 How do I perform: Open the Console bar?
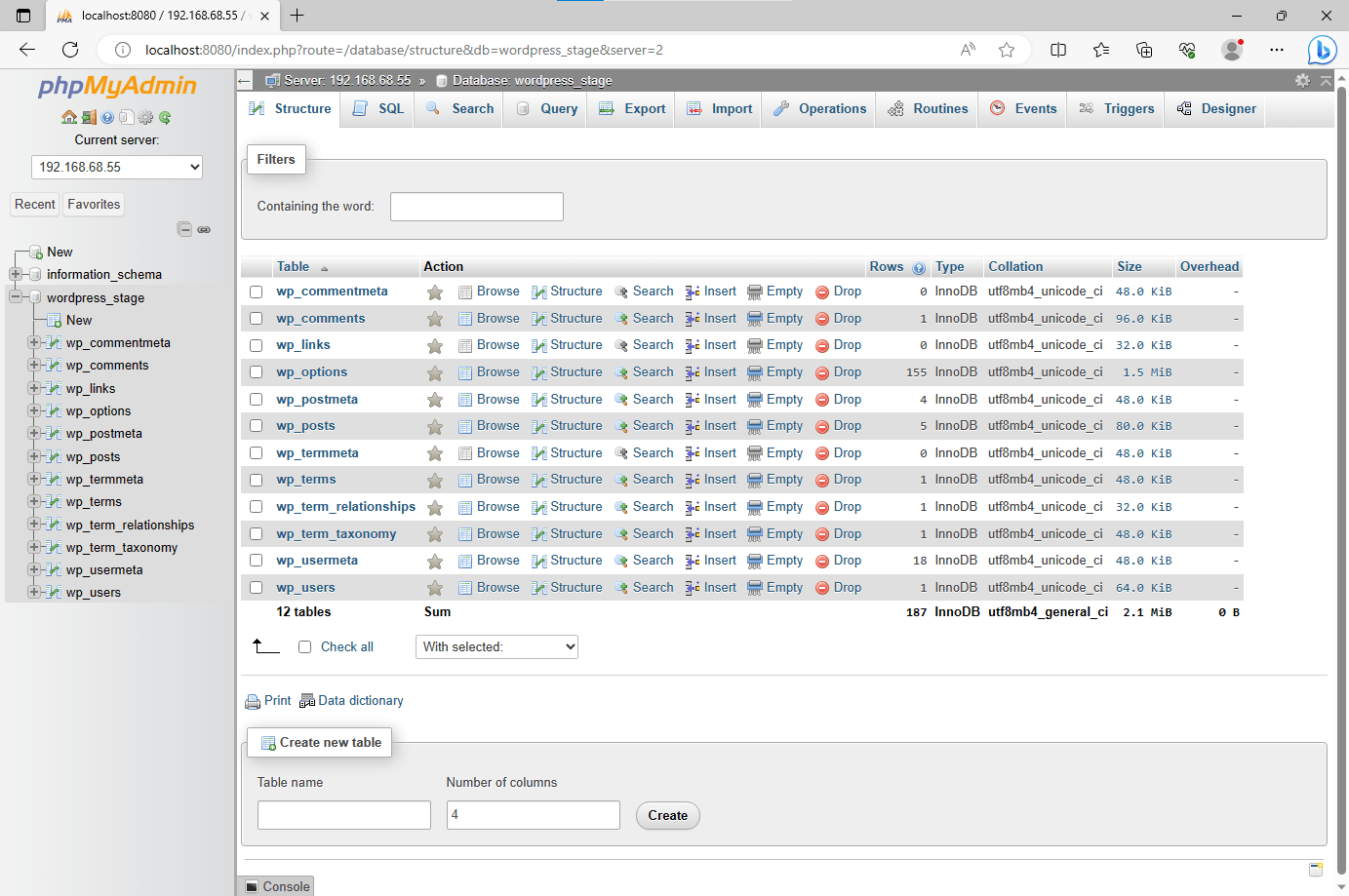click(x=277, y=886)
